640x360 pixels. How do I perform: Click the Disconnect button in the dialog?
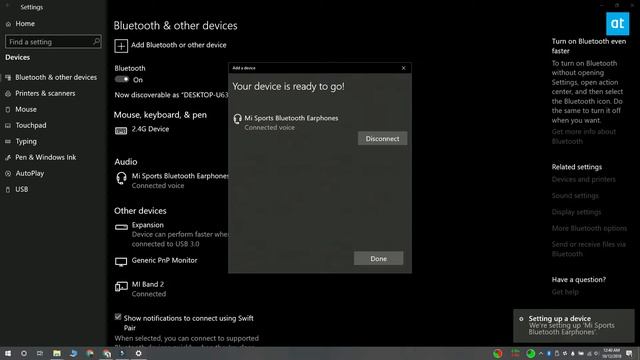coord(382,138)
